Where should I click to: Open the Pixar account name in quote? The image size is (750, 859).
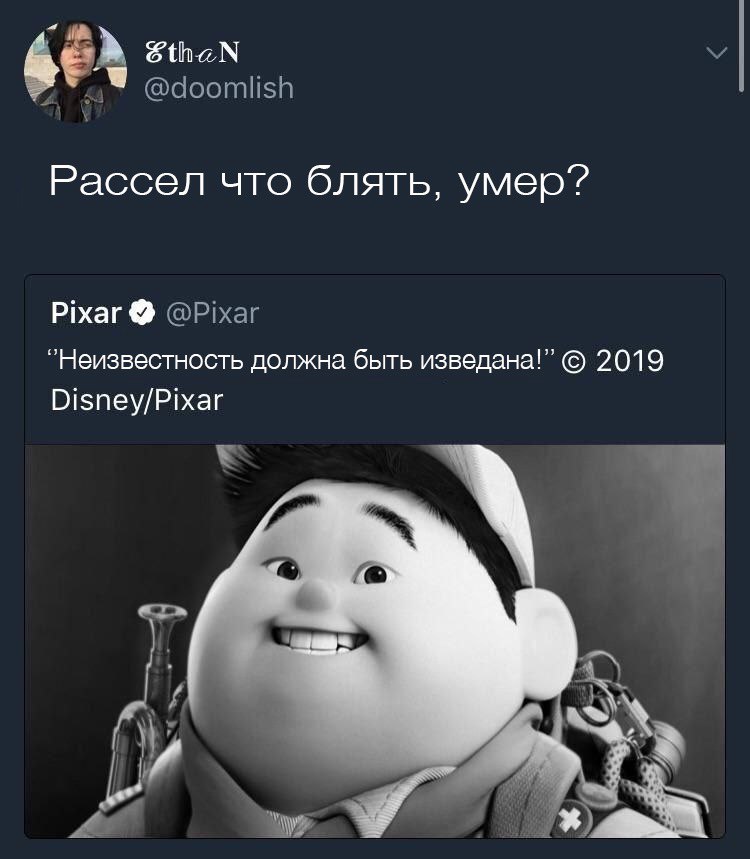[x=86, y=313]
